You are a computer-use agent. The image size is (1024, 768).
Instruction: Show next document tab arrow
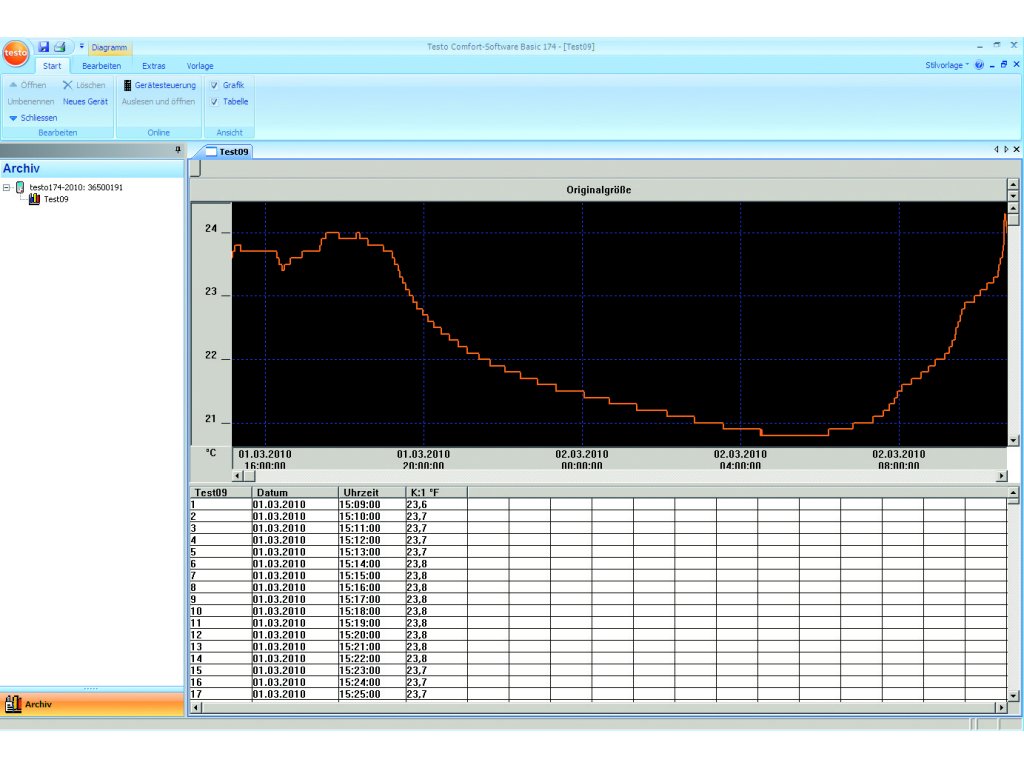[1006, 150]
